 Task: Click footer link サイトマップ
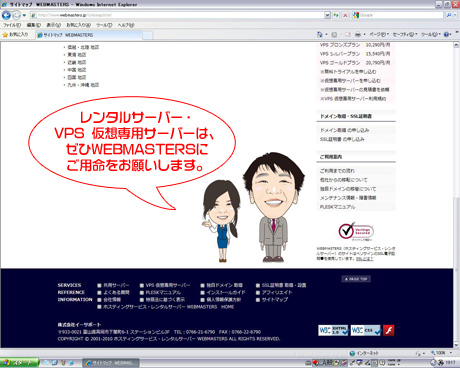[275, 300]
